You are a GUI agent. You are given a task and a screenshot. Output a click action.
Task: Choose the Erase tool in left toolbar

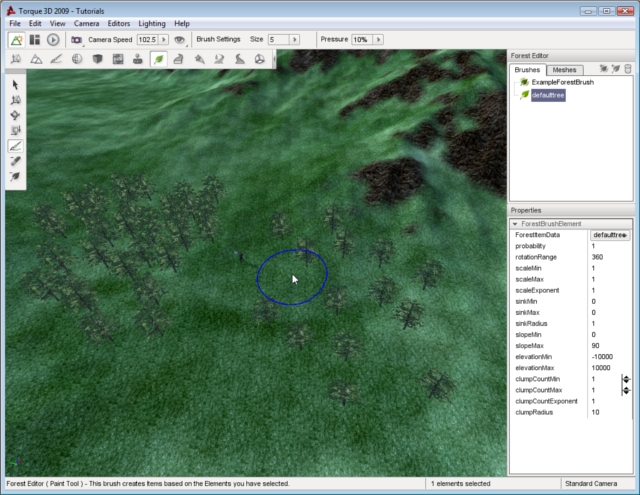(16, 160)
